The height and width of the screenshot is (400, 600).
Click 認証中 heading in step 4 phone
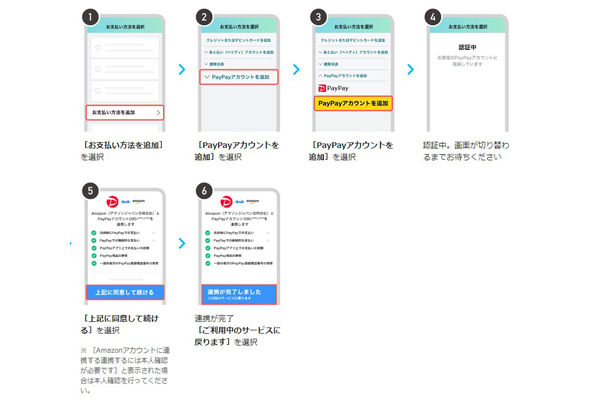coord(467,47)
